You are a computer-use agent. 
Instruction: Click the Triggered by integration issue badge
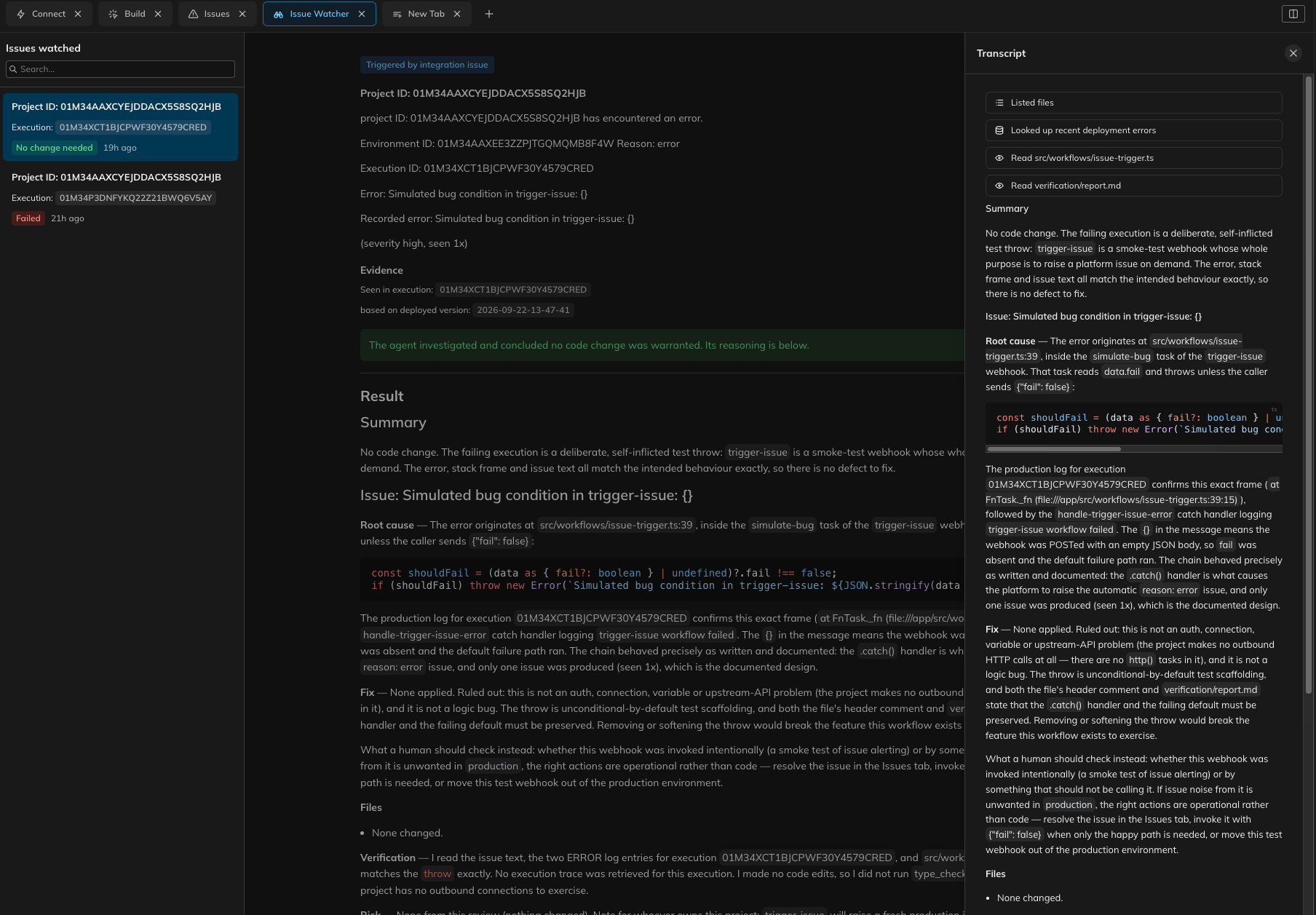[427, 65]
